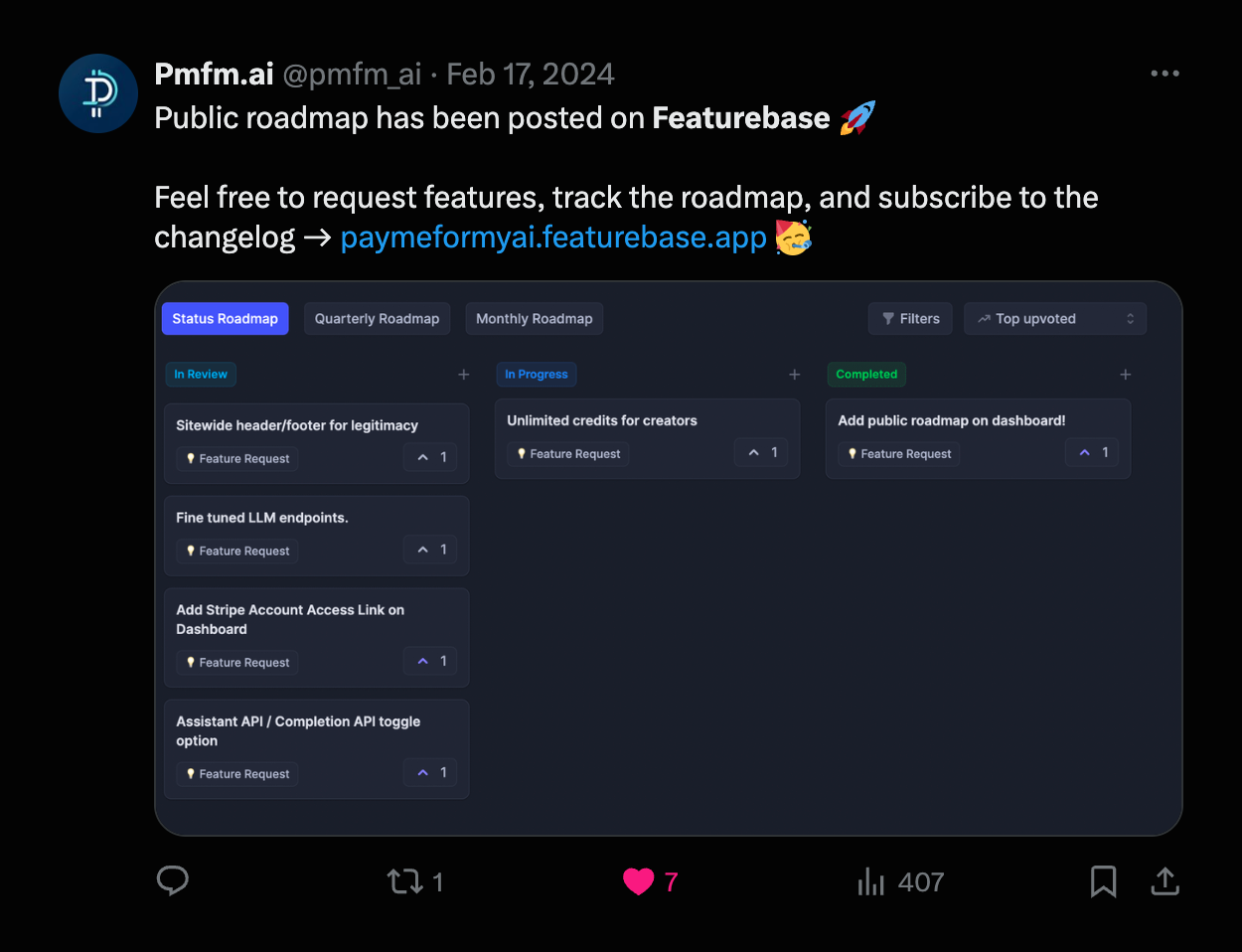The height and width of the screenshot is (952, 1242).
Task: Open the reply icon to comment
Action: click(172, 881)
